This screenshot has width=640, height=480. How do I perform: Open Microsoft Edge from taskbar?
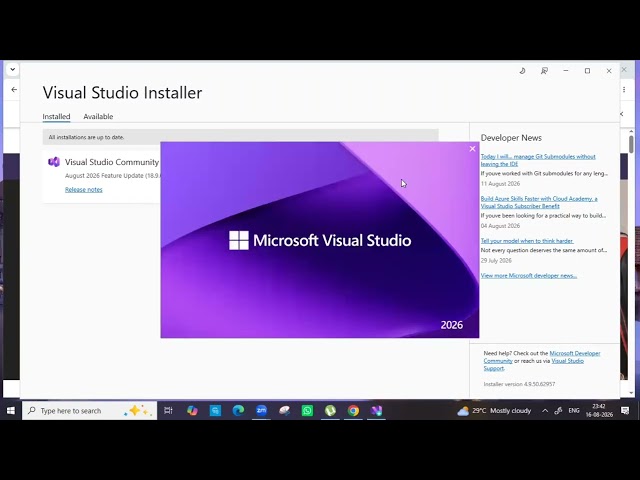click(x=238, y=411)
